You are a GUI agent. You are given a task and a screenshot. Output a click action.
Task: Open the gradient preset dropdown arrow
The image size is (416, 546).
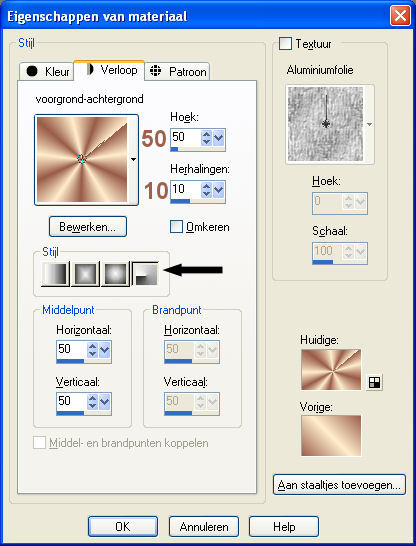pos(133,159)
